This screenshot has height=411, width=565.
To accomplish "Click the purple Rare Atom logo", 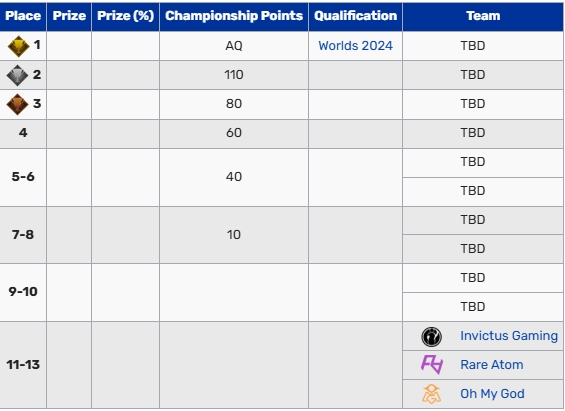I will point(432,365).
